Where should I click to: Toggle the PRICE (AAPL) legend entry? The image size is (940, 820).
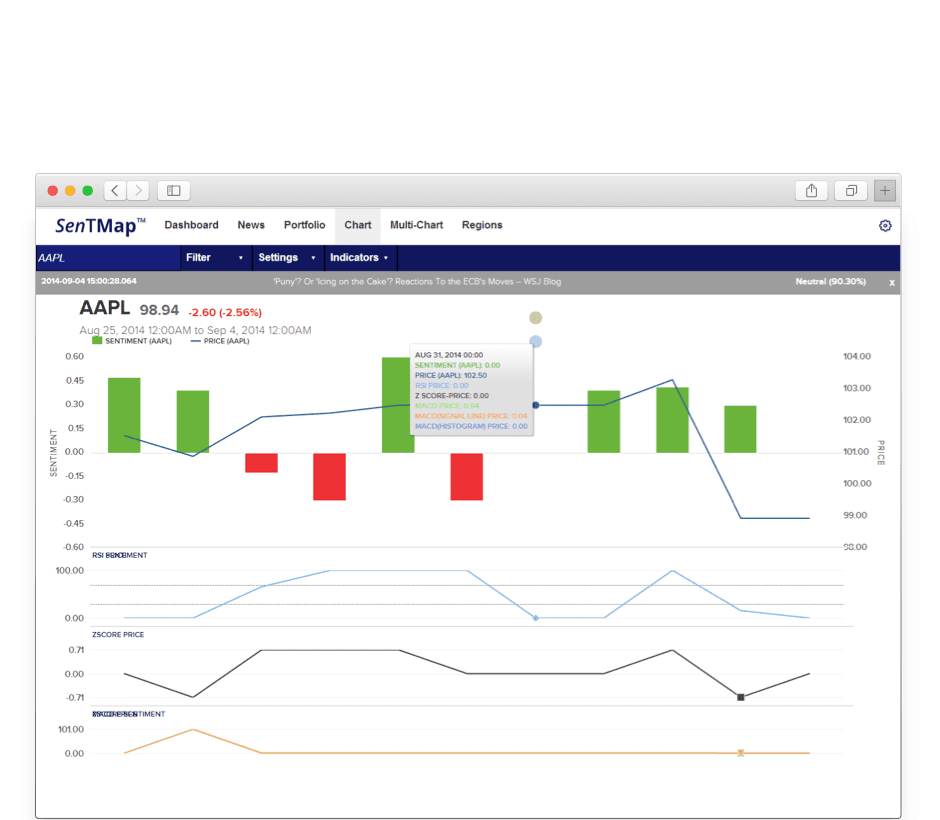(220, 341)
